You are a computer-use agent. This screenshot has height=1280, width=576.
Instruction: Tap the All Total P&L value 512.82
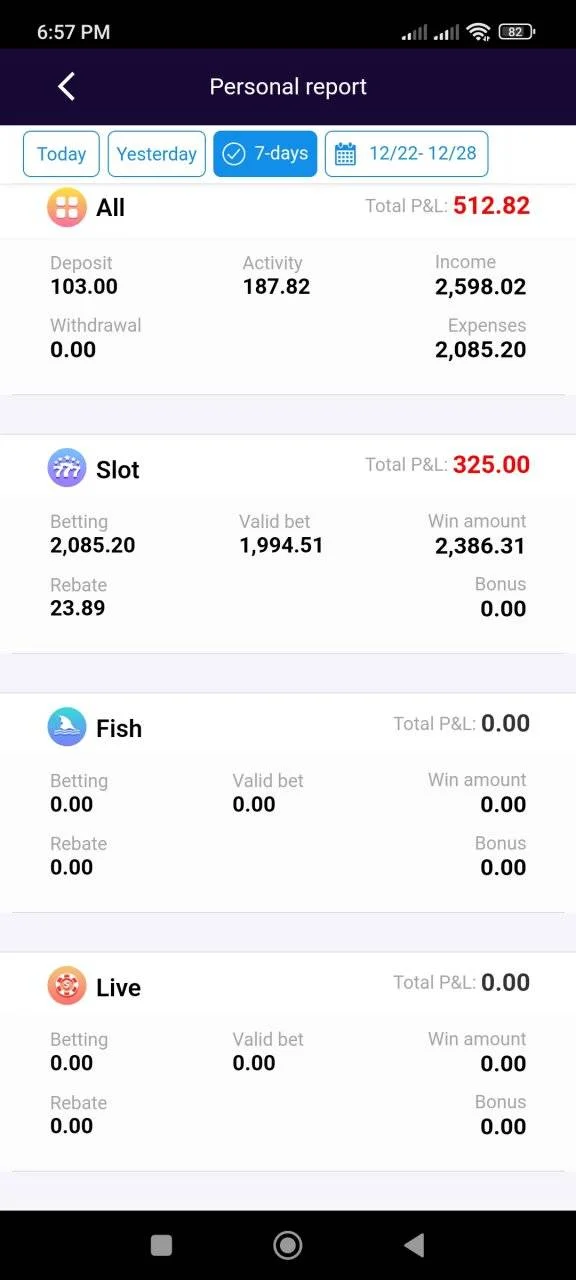pyautogui.click(x=491, y=206)
